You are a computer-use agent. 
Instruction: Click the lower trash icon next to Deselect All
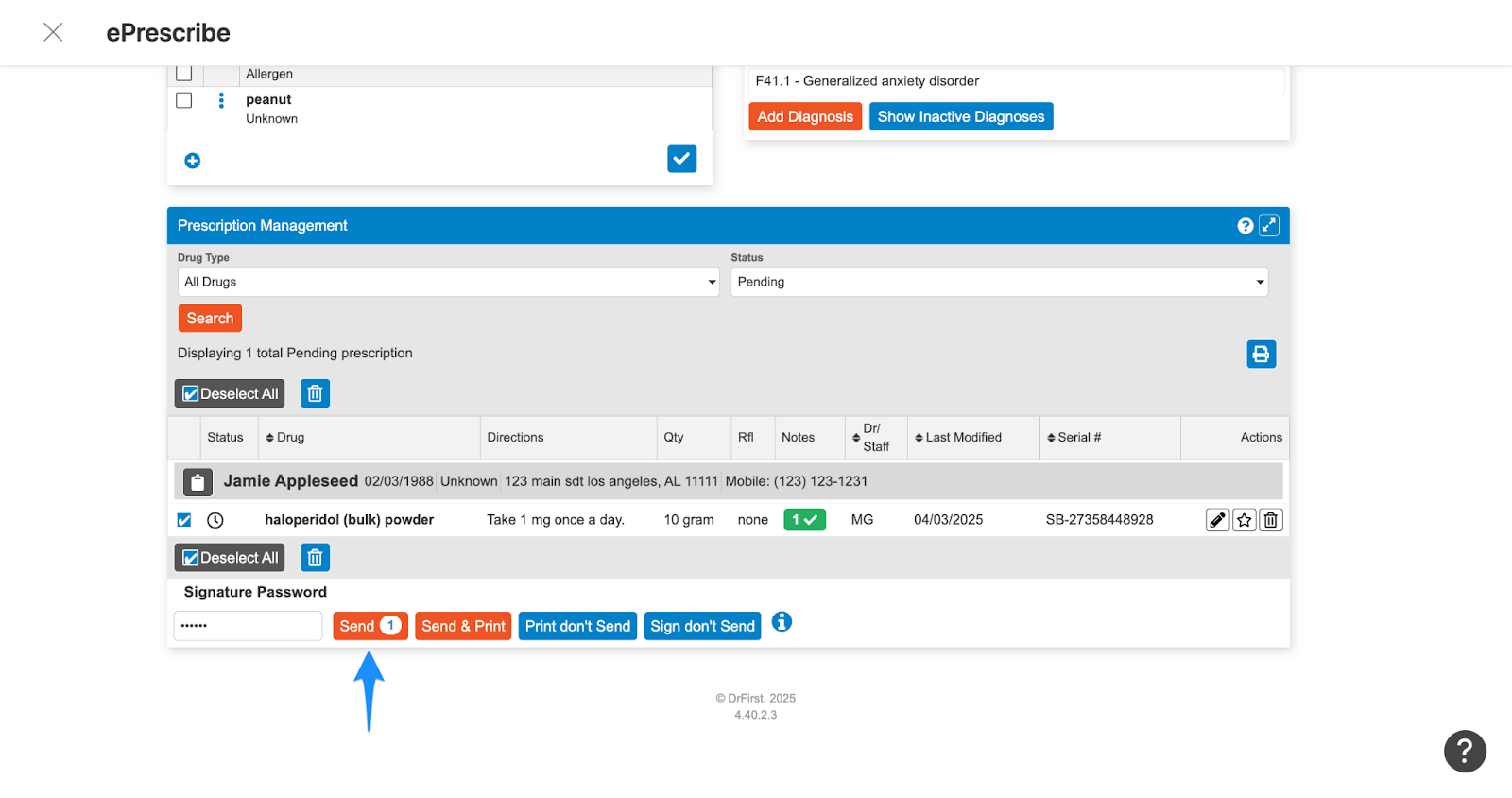coord(315,558)
